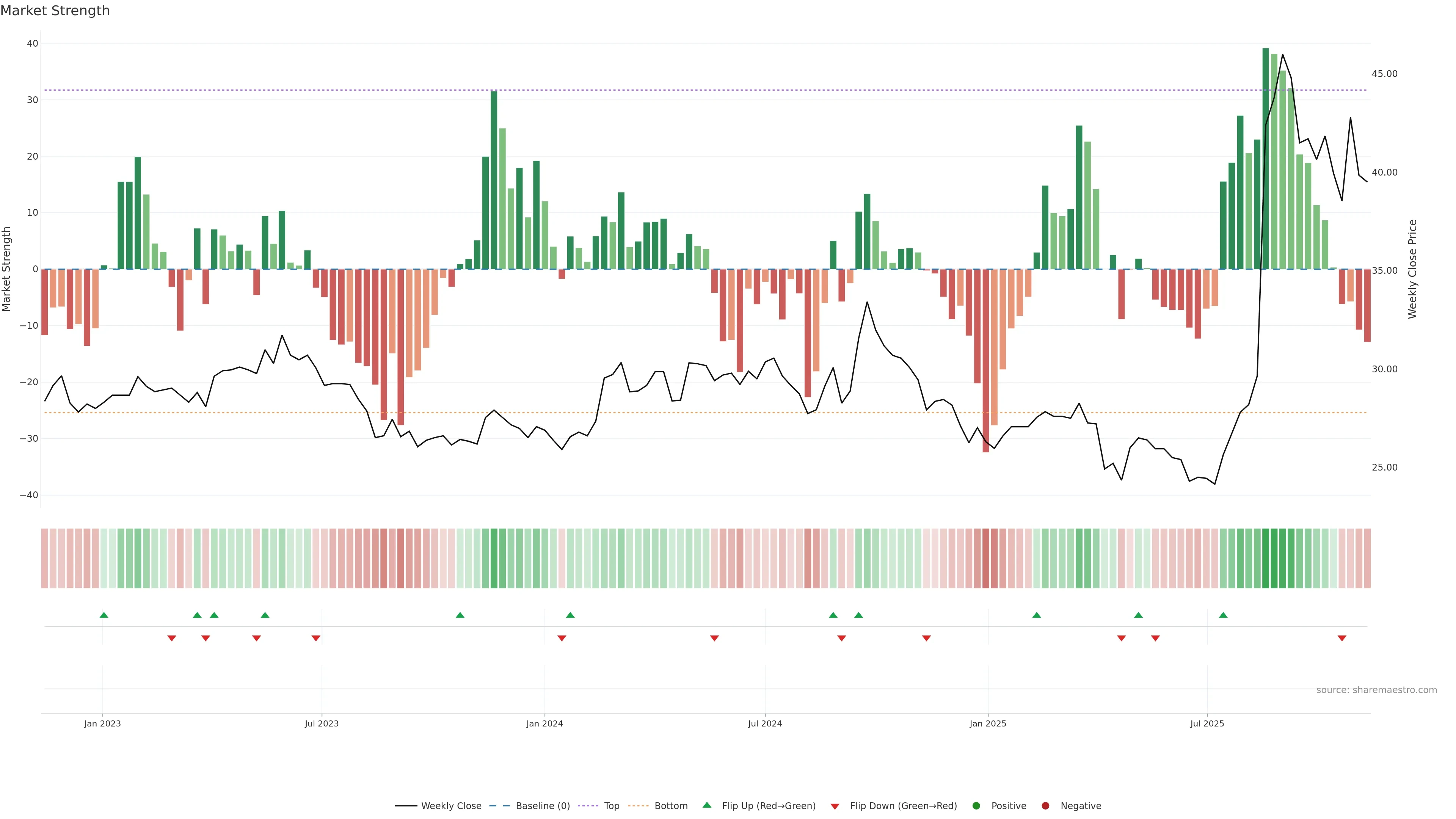Image resolution: width=1456 pixels, height=819 pixels.
Task: Click the deepest red bar below -30
Action: [x=986, y=362]
